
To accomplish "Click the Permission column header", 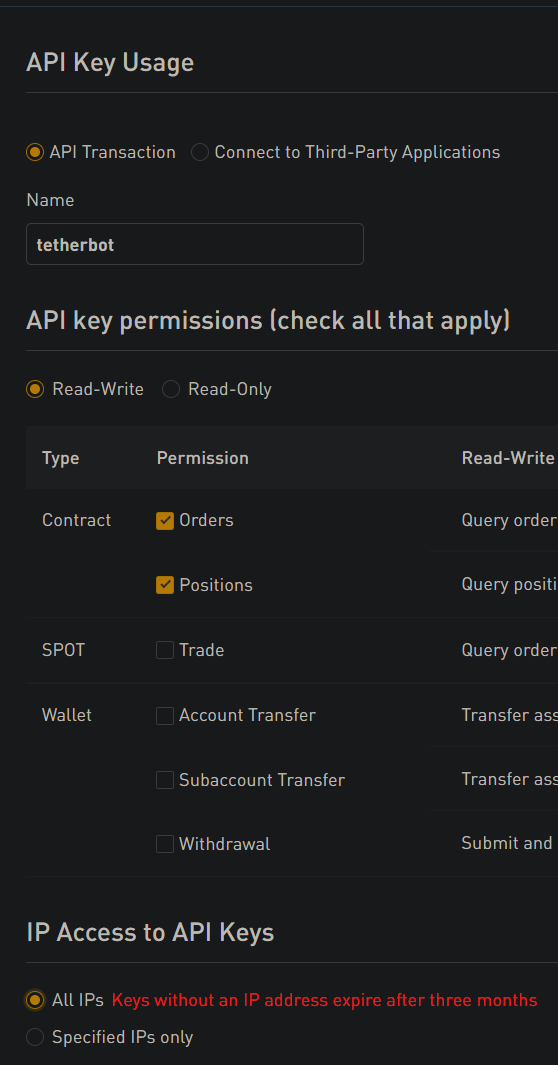I will 202,458.
